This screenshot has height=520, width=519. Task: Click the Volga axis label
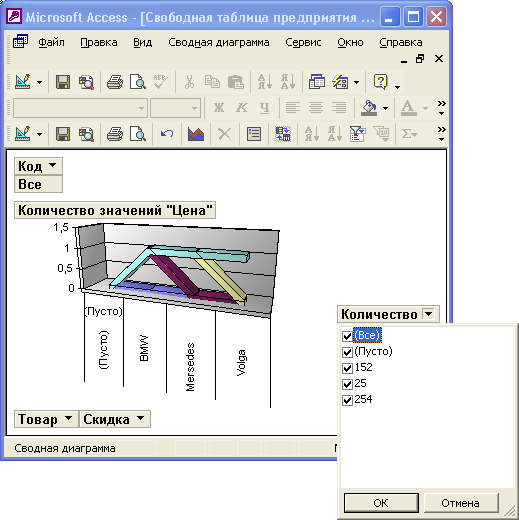pos(241,363)
